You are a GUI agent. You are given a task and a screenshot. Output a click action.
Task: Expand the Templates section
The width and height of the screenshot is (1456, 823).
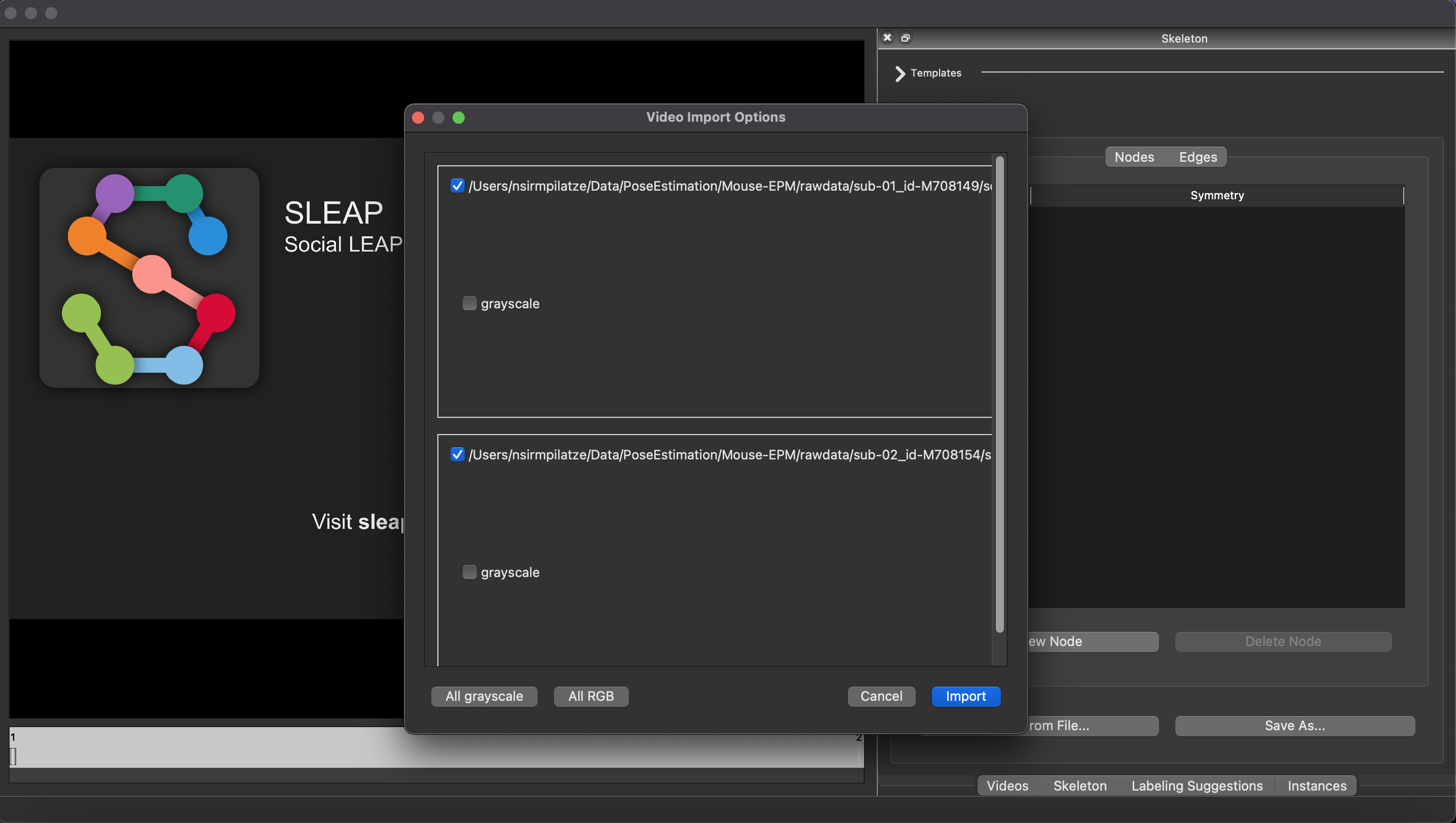coord(901,74)
